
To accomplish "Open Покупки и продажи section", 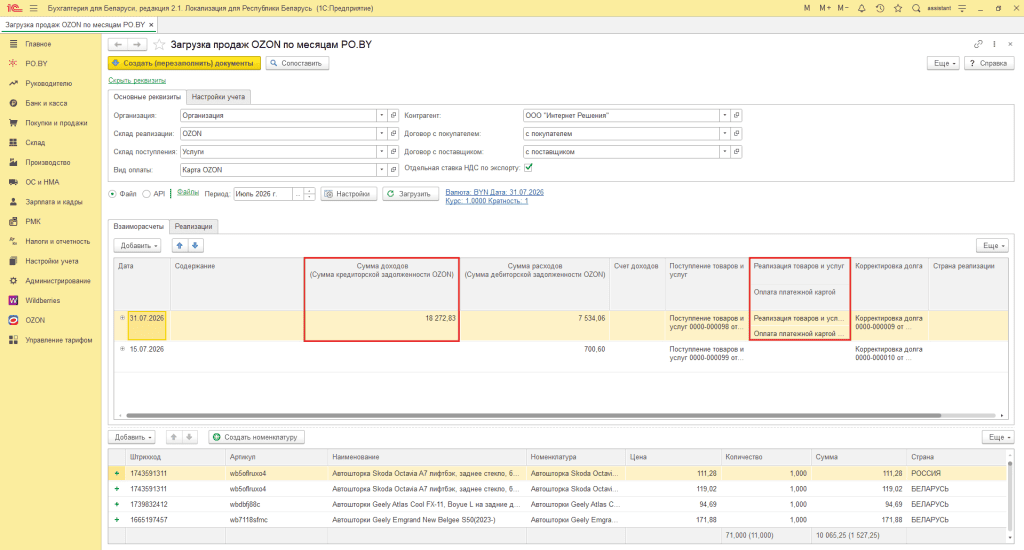I will click(56, 123).
